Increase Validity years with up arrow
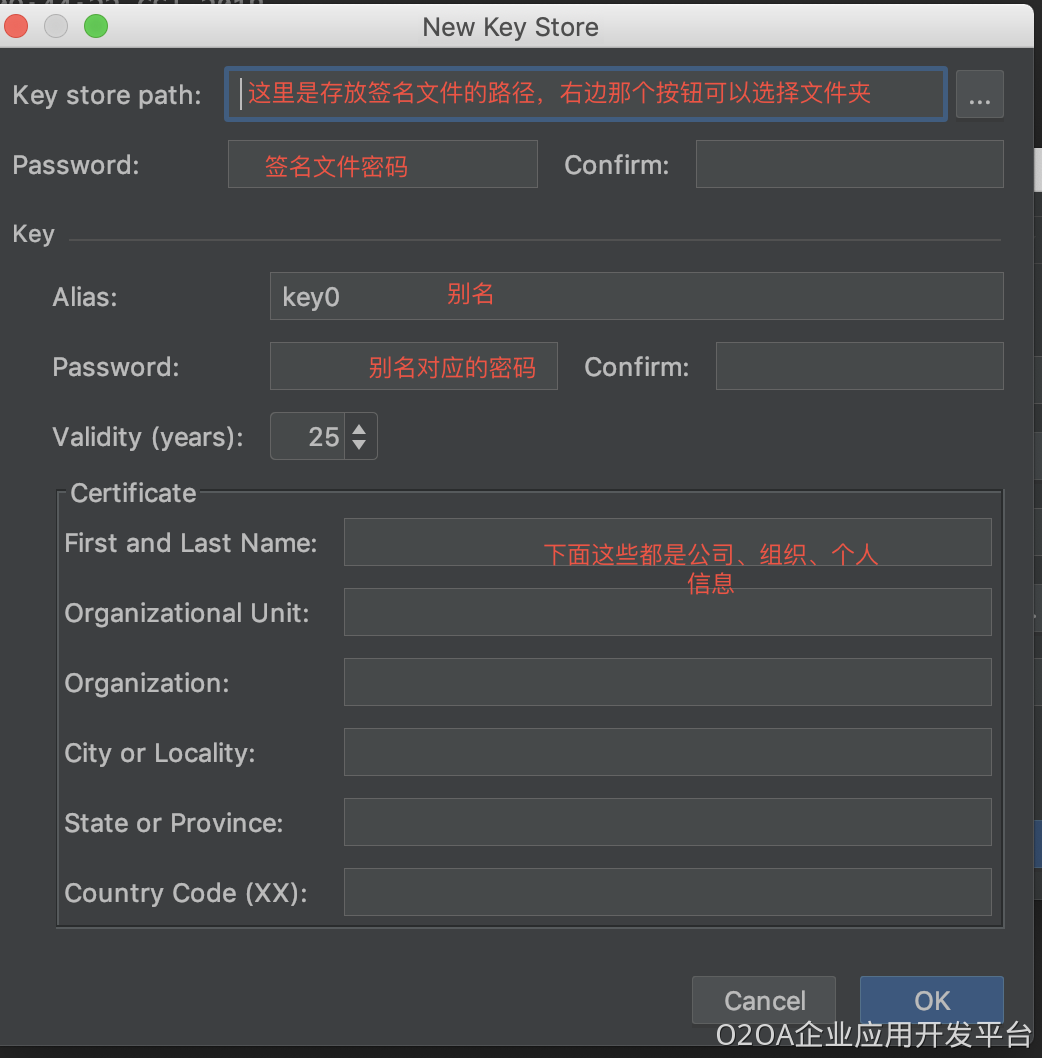 [x=360, y=428]
